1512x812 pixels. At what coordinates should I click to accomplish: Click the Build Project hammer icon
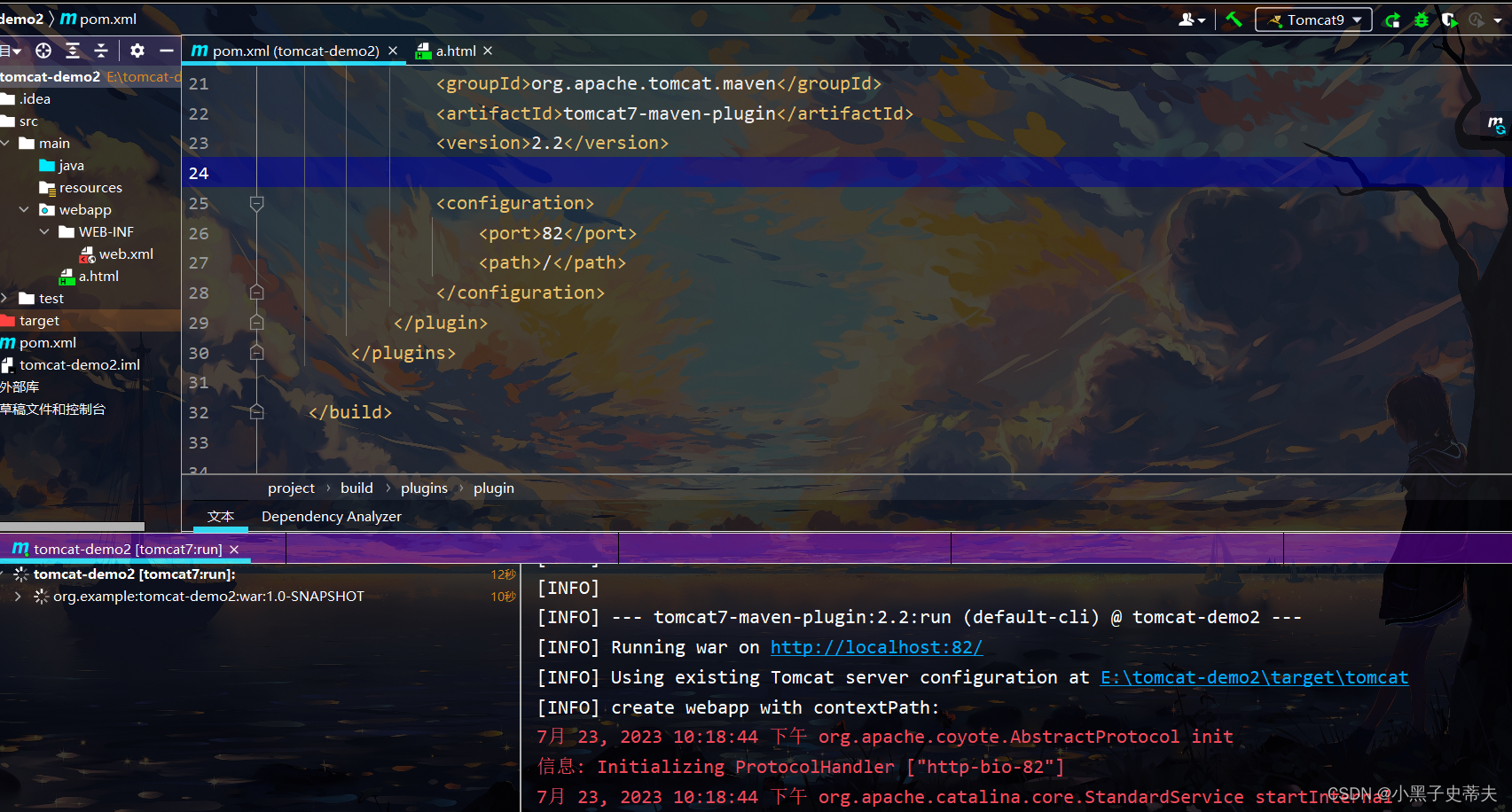tap(1234, 19)
